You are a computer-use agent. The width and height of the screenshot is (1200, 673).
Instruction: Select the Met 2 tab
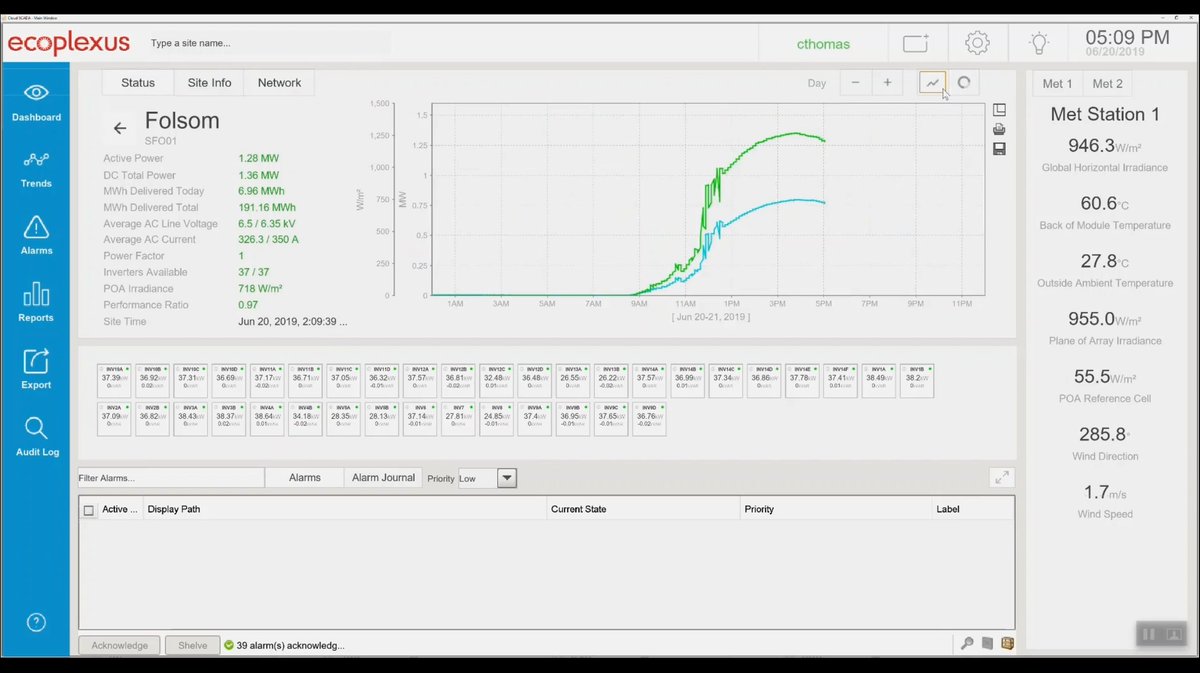pyautogui.click(x=1107, y=84)
